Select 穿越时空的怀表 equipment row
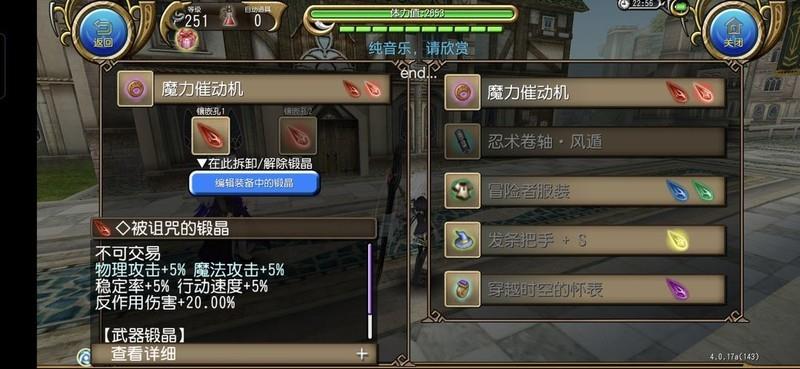The height and width of the screenshot is (369, 800). pos(585,289)
